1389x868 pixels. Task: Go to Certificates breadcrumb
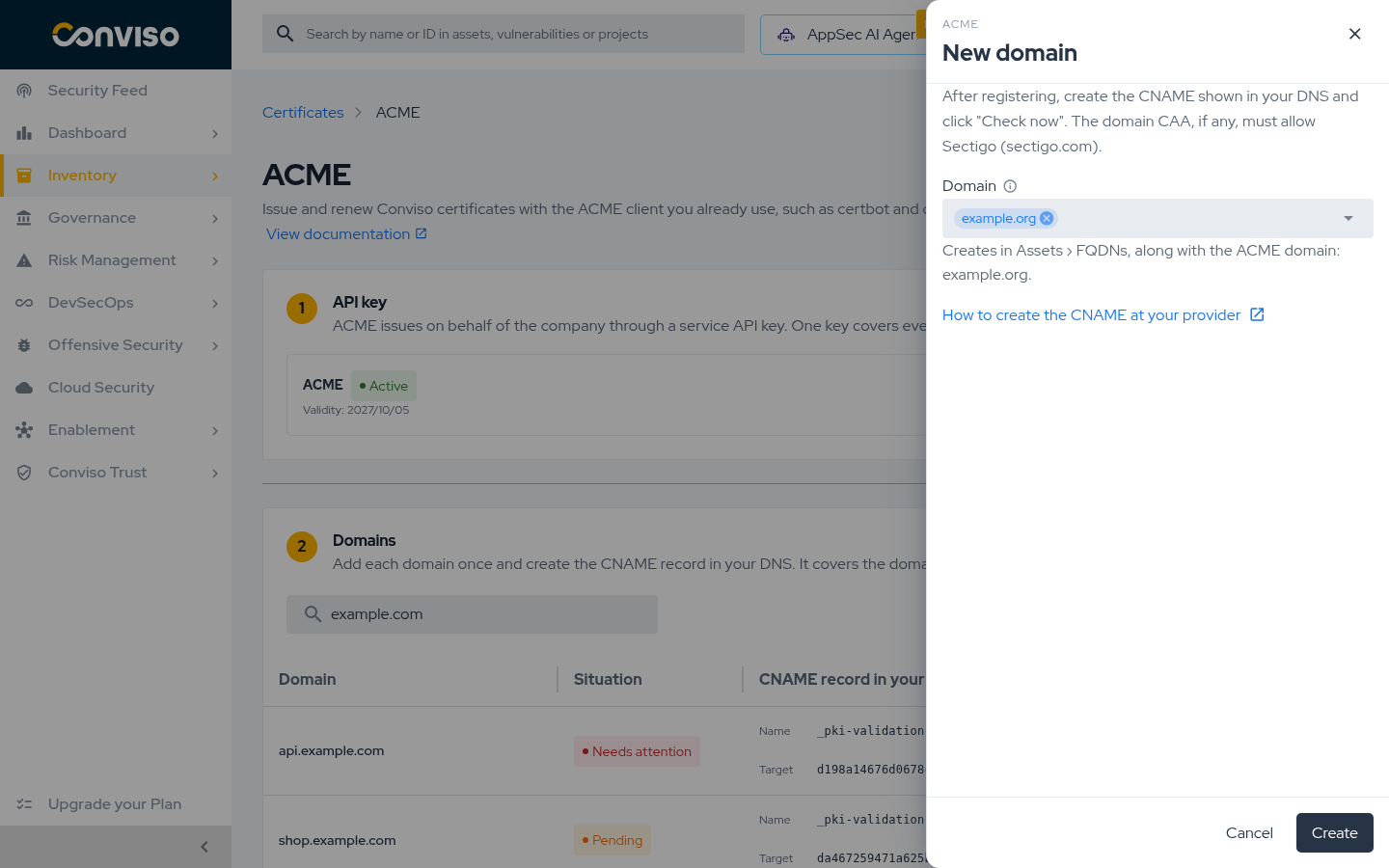tap(303, 113)
